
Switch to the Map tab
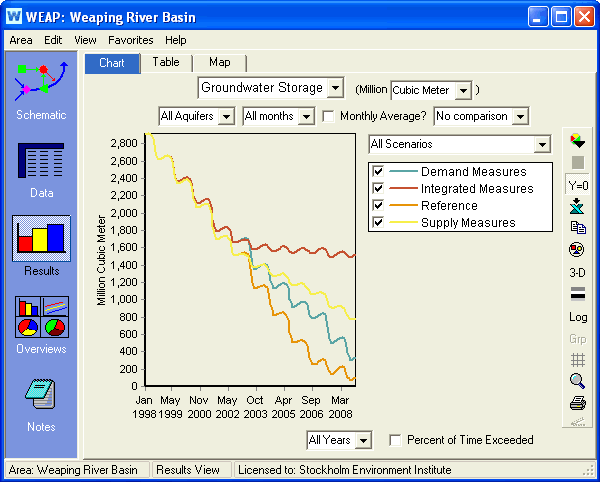220,62
